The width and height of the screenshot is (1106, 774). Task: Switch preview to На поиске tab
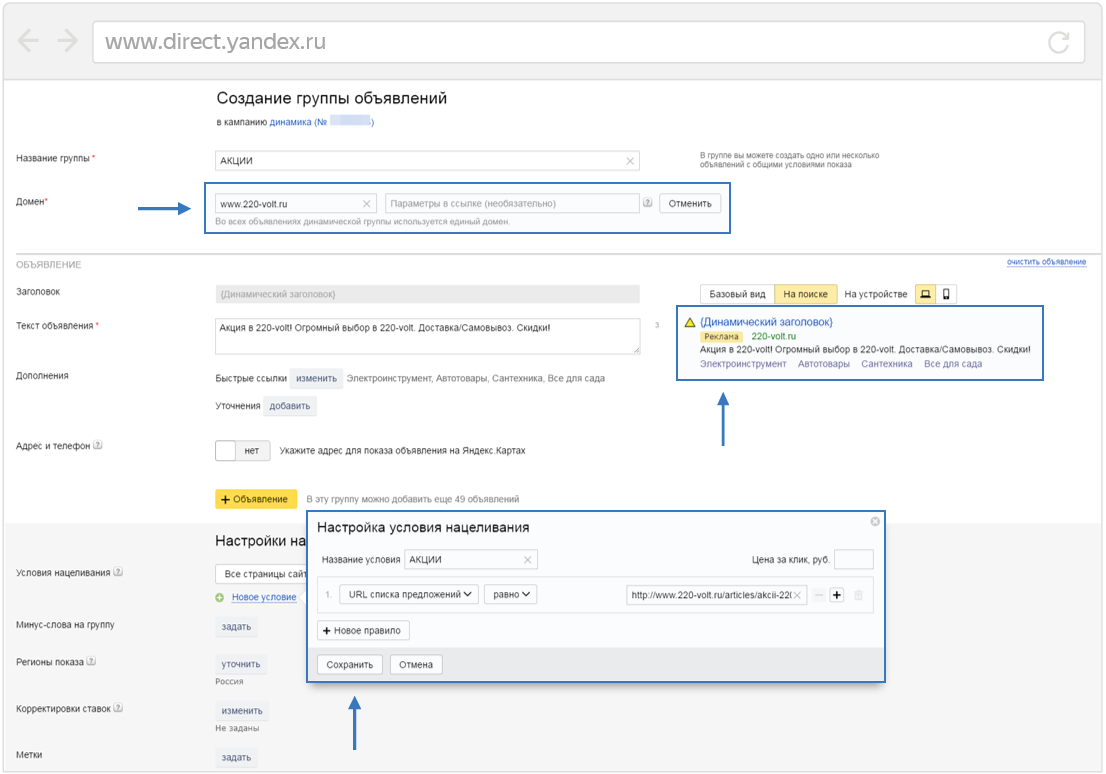pos(806,294)
